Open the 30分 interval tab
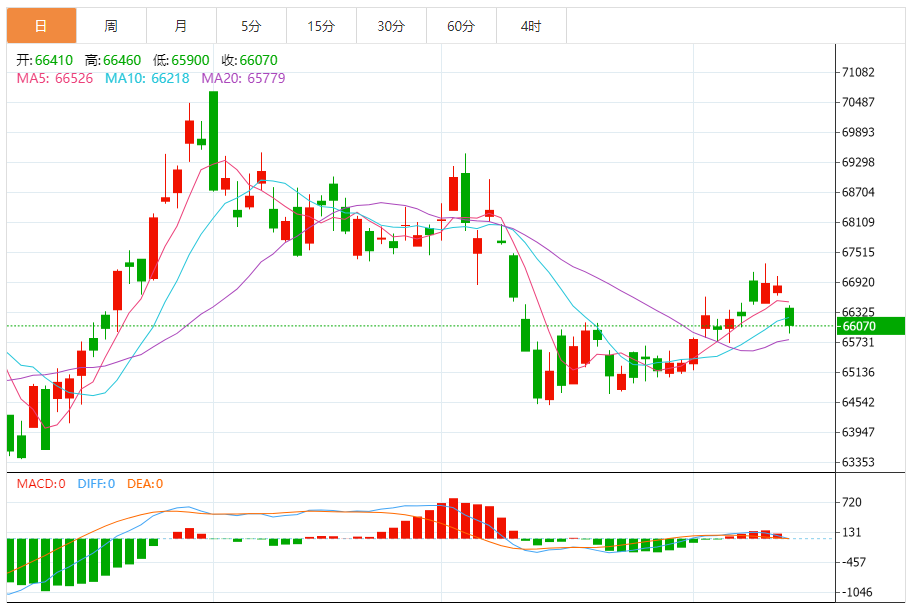Image resolution: width=912 pixels, height=603 pixels. 391,26
